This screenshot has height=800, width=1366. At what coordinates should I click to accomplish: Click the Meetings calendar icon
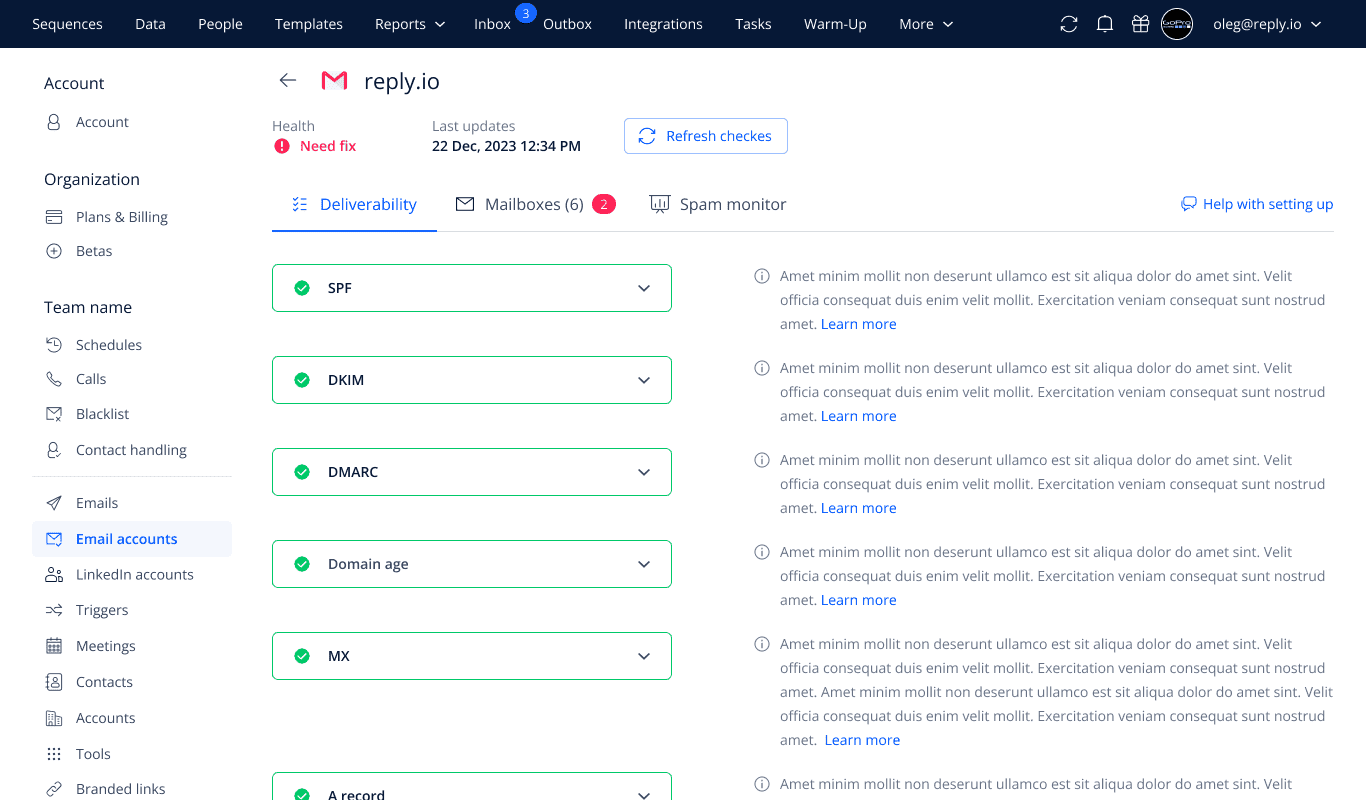click(x=54, y=646)
